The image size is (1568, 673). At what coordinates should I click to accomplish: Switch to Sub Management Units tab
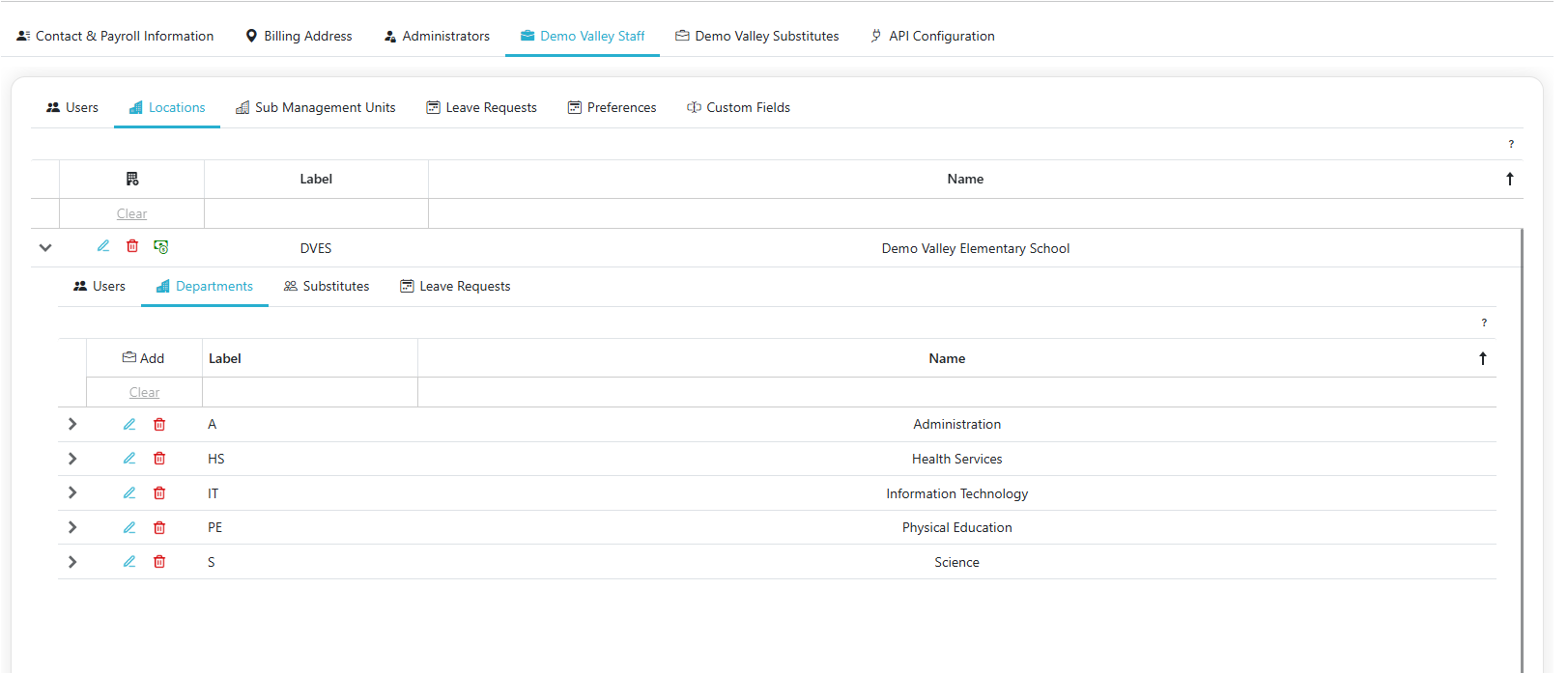coord(316,107)
